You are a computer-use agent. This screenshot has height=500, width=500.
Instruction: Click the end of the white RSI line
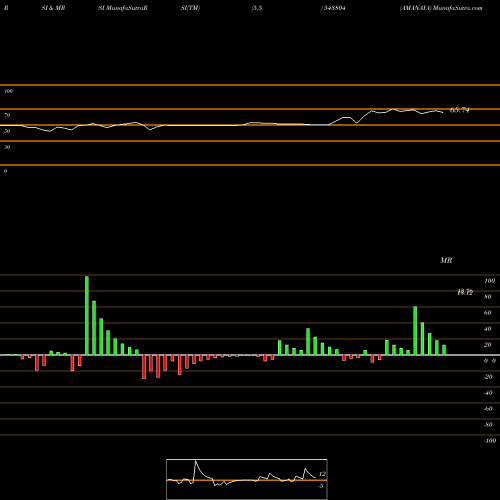(443, 112)
